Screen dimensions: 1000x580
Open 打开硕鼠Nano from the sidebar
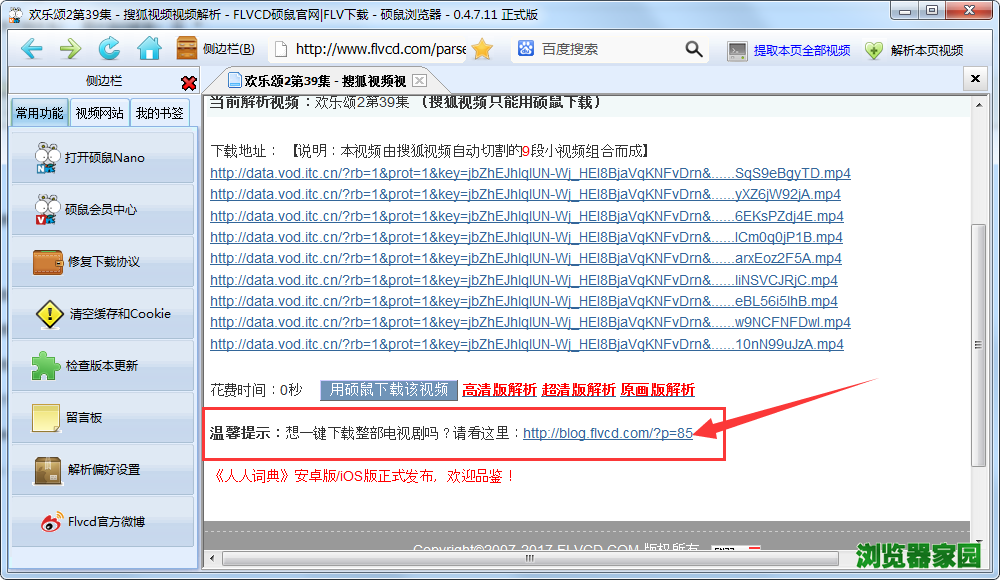click(x=103, y=157)
